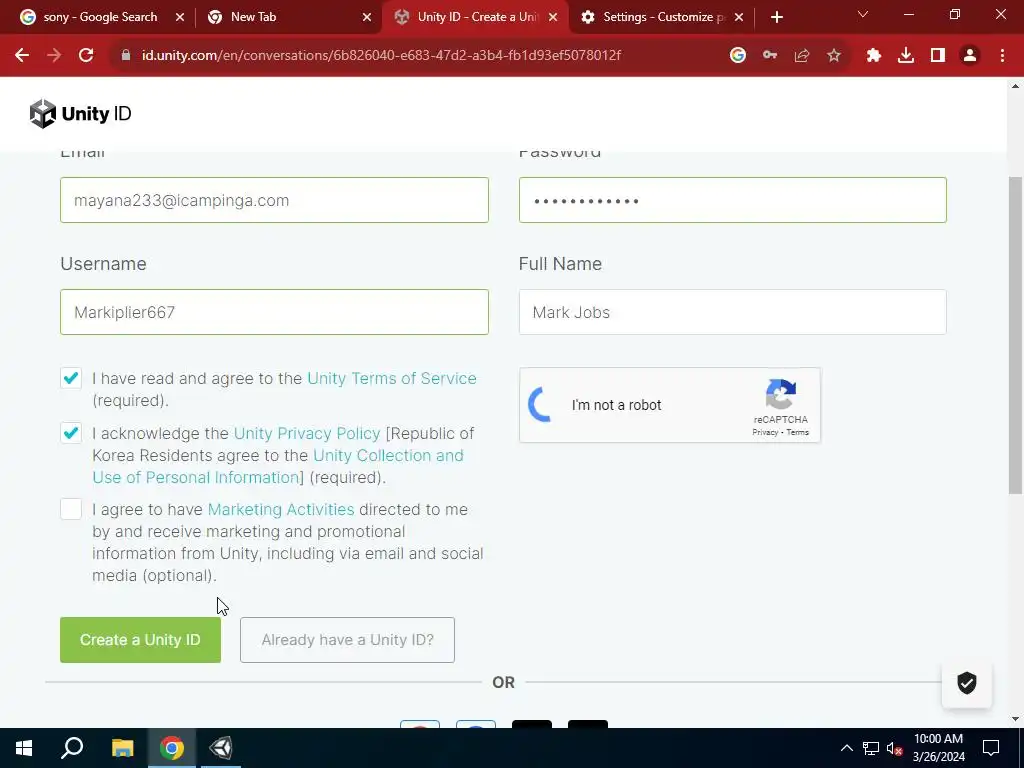The height and width of the screenshot is (768, 1024).
Task: Expand the Chrome tab search chevron
Action: [863, 14]
